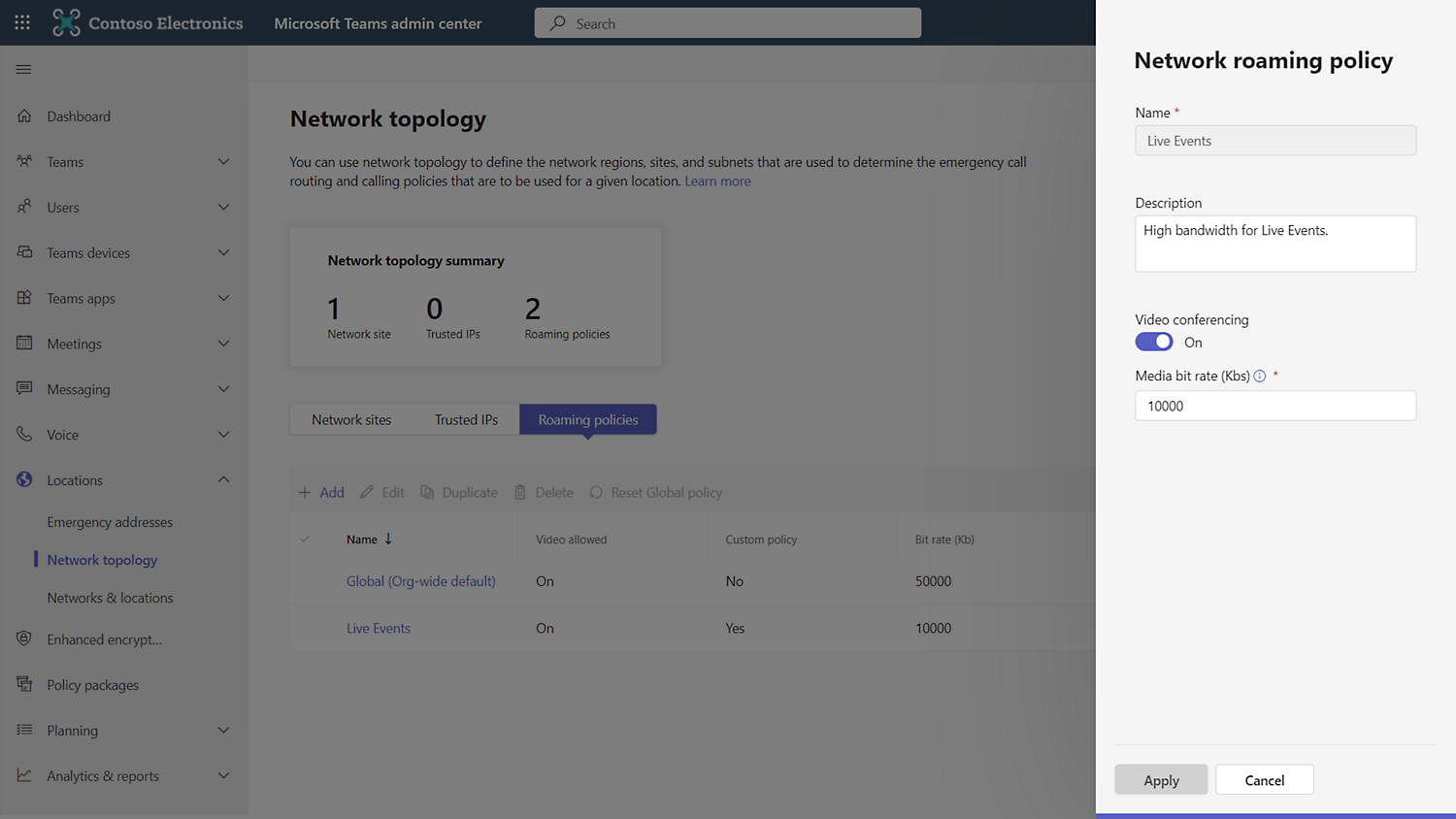
Task: Click the Media bit rate info icon
Action: 1260,377
